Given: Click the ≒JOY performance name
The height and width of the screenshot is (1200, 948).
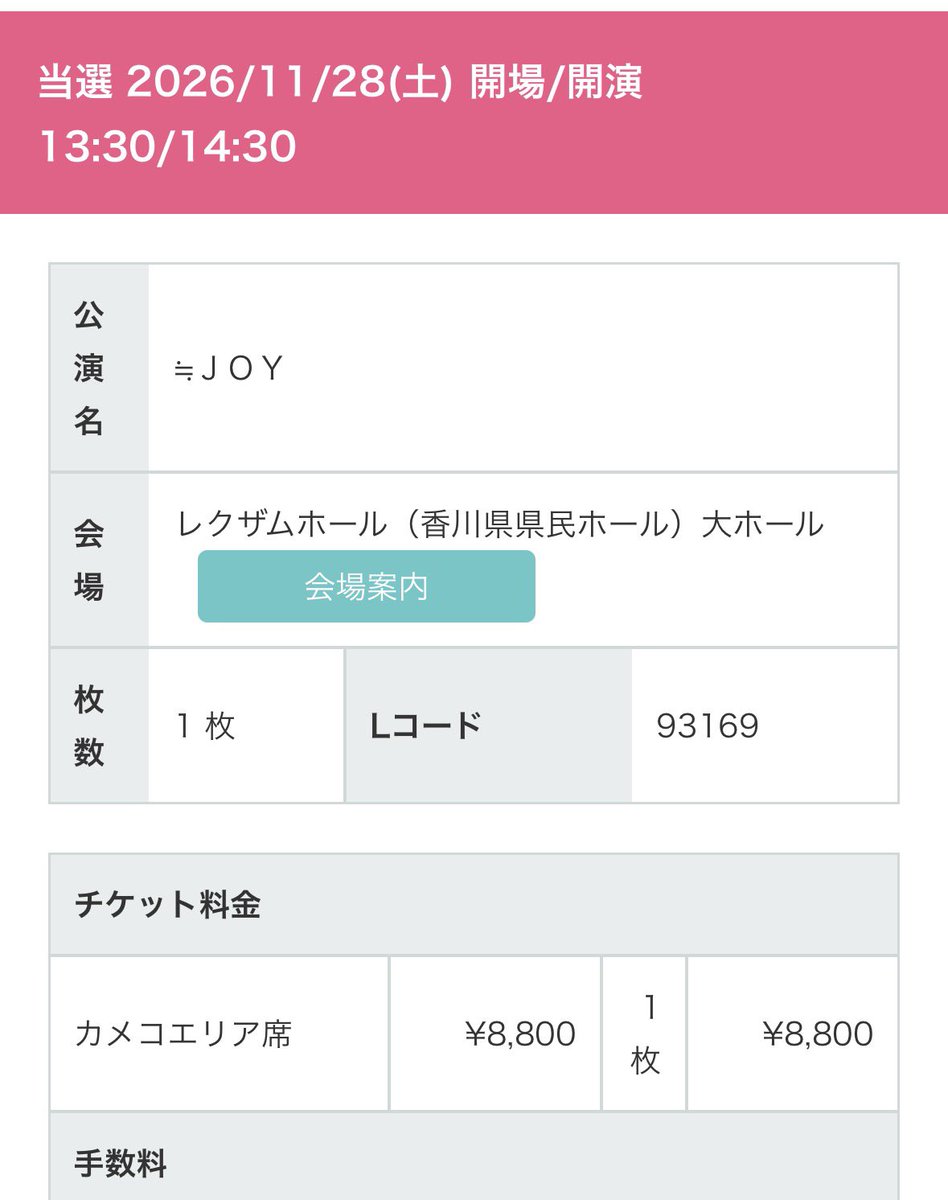Looking at the screenshot, I should point(229,369).
